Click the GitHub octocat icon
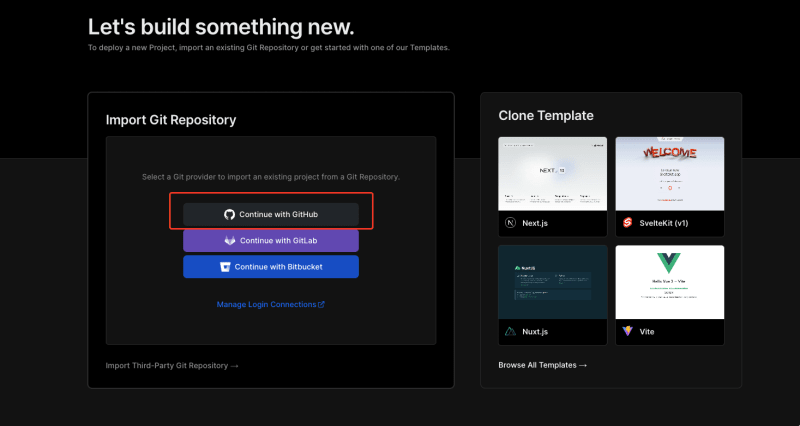Viewport: 800px width, 426px height. point(230,214)
